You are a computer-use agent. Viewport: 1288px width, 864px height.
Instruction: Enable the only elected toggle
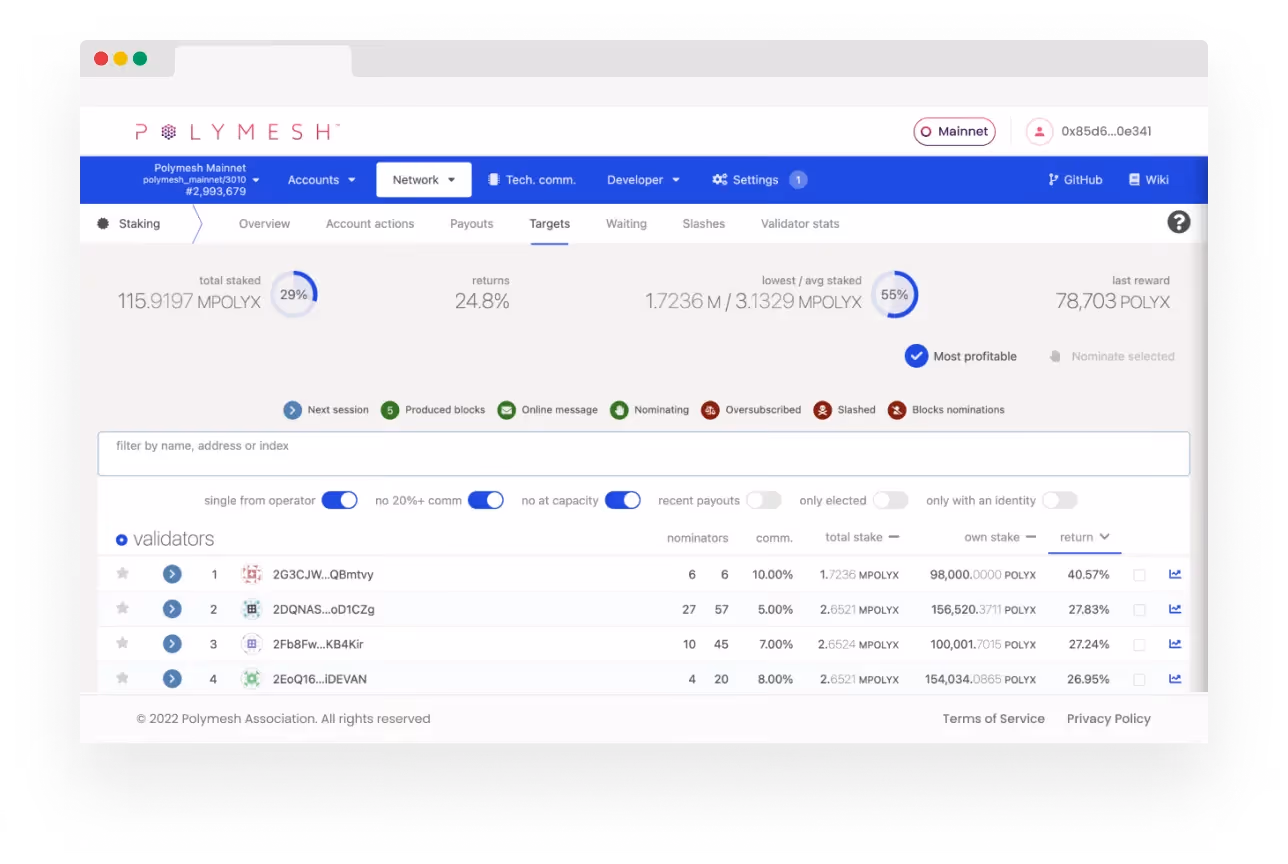point(891,500)
